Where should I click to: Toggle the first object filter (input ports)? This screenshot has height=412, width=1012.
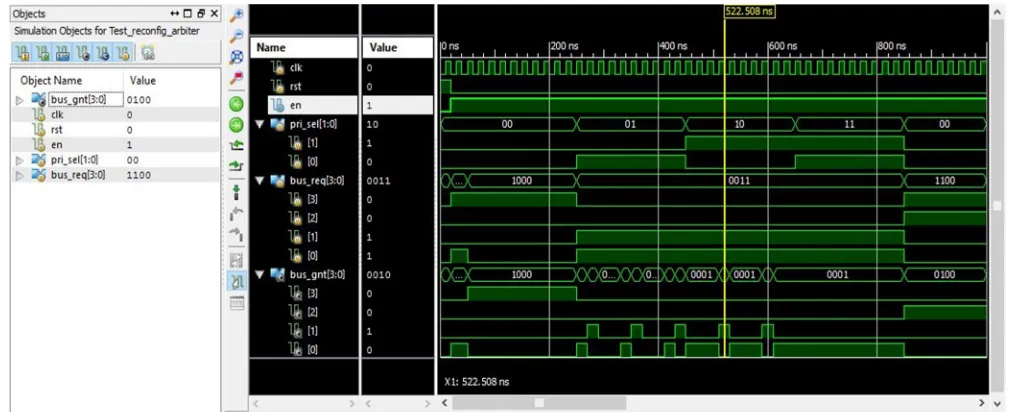(22, 54)
